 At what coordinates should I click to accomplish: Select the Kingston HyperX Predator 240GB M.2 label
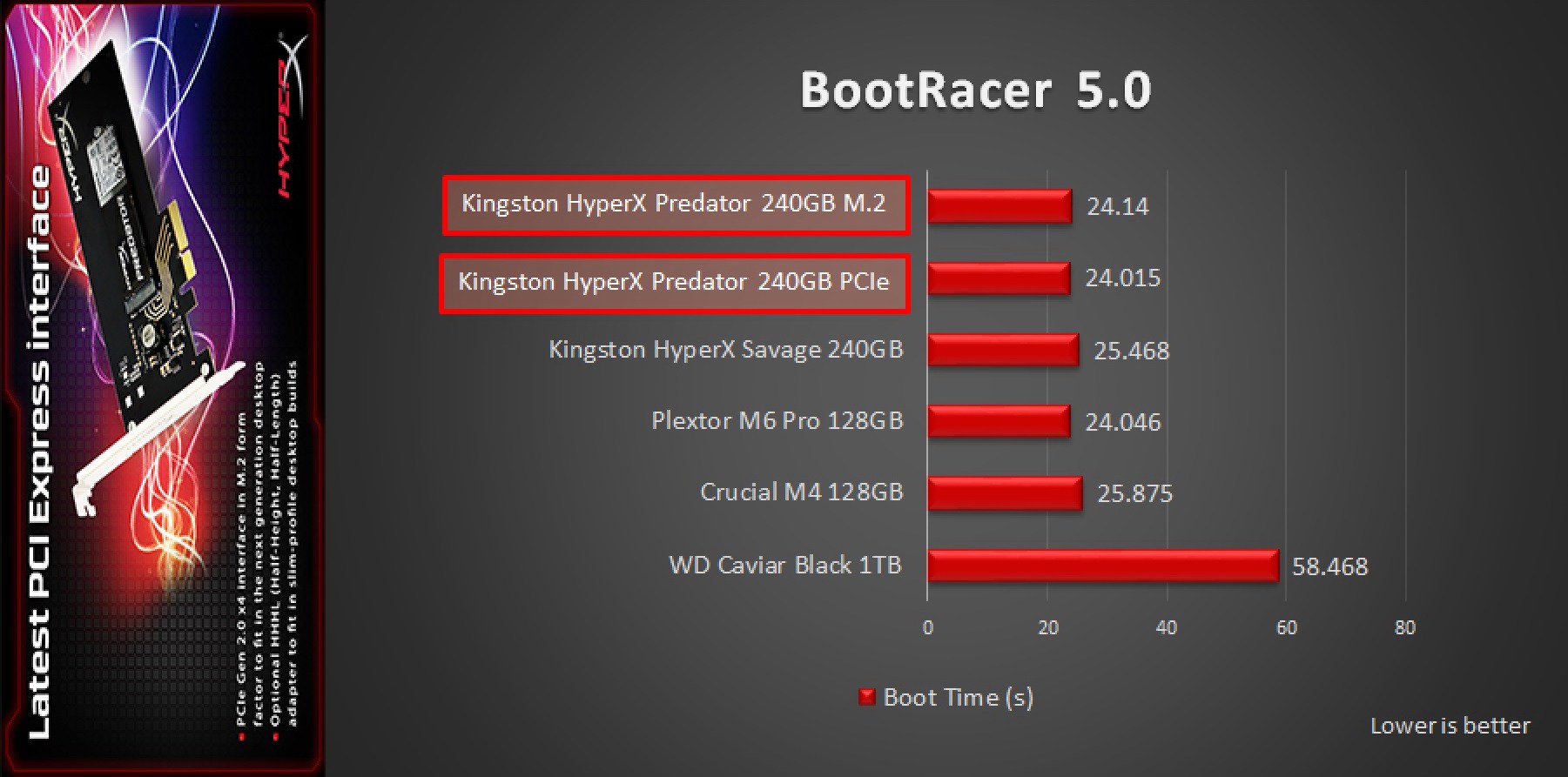(x=676, y=205)
